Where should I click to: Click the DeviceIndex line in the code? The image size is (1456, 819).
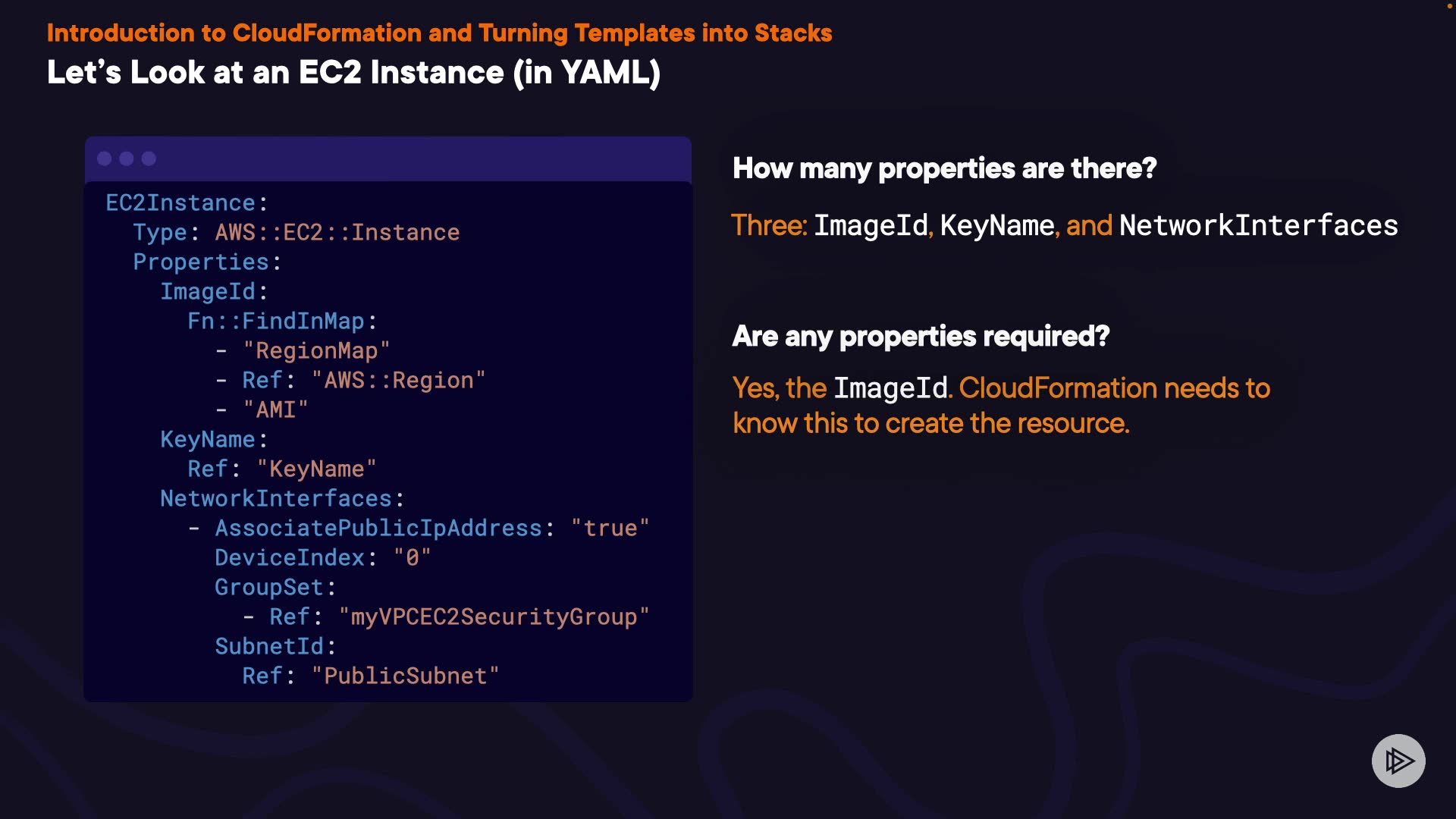coord(322,558)
